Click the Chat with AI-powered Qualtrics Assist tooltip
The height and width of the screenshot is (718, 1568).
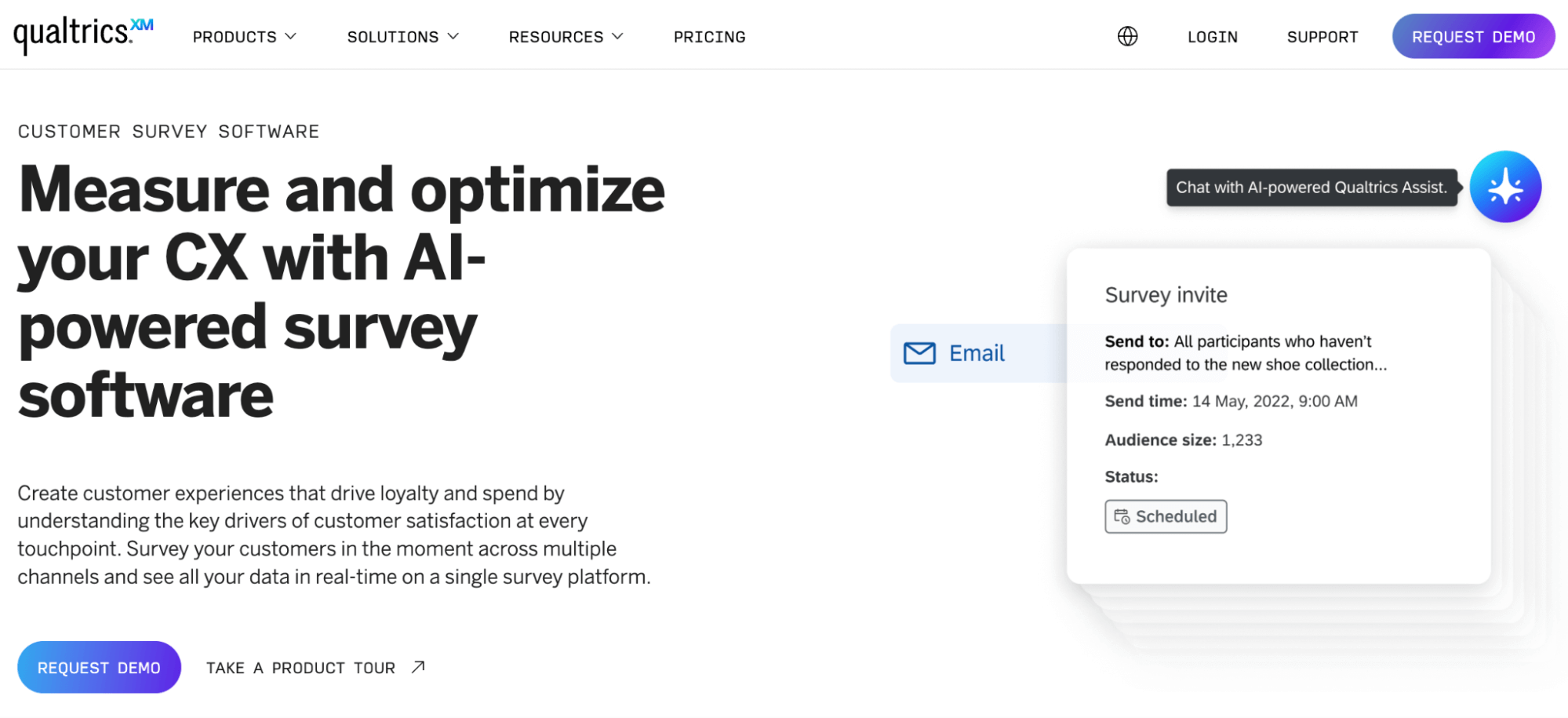pyautogui.click(x=1311, y=188)
